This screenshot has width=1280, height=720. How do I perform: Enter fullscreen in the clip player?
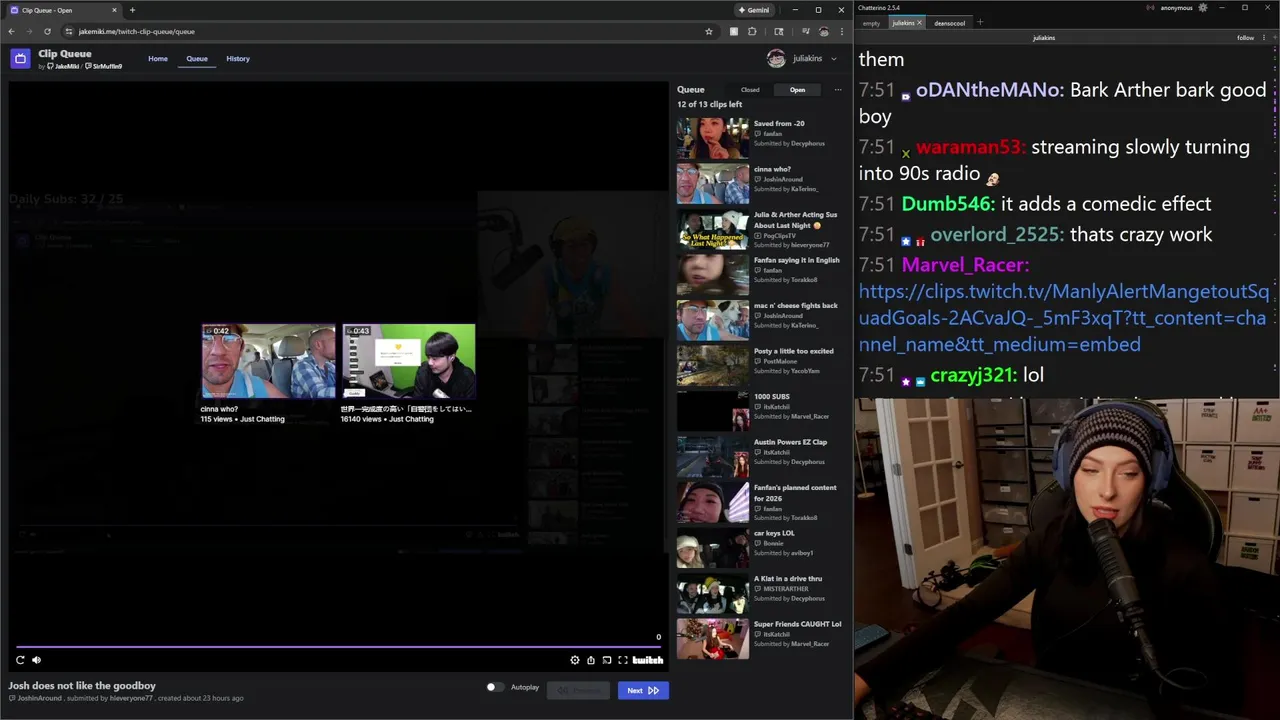click(x=623, y=660)
